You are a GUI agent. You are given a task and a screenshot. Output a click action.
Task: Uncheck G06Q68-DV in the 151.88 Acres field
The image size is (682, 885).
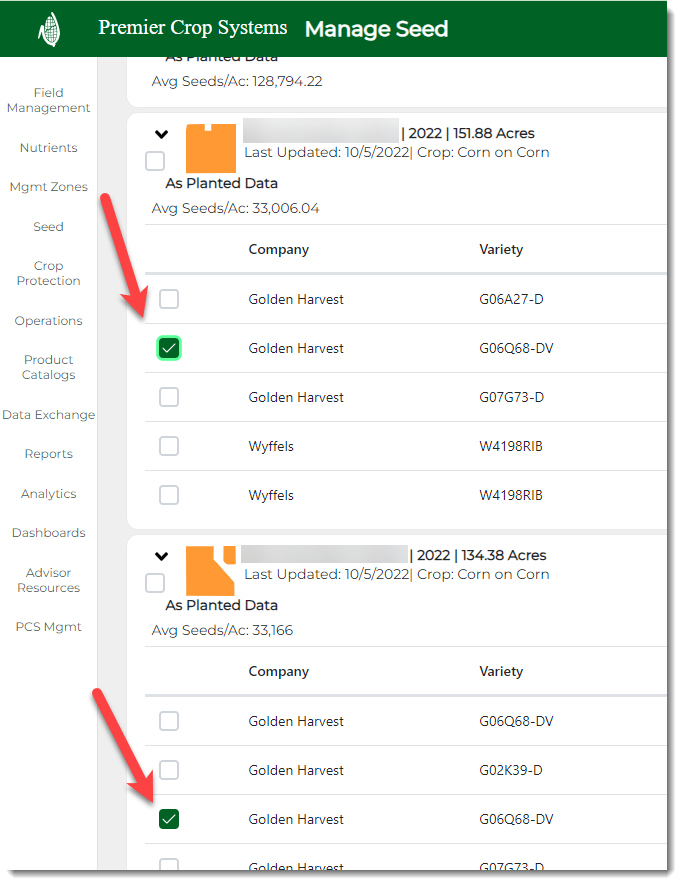(169, 348)
